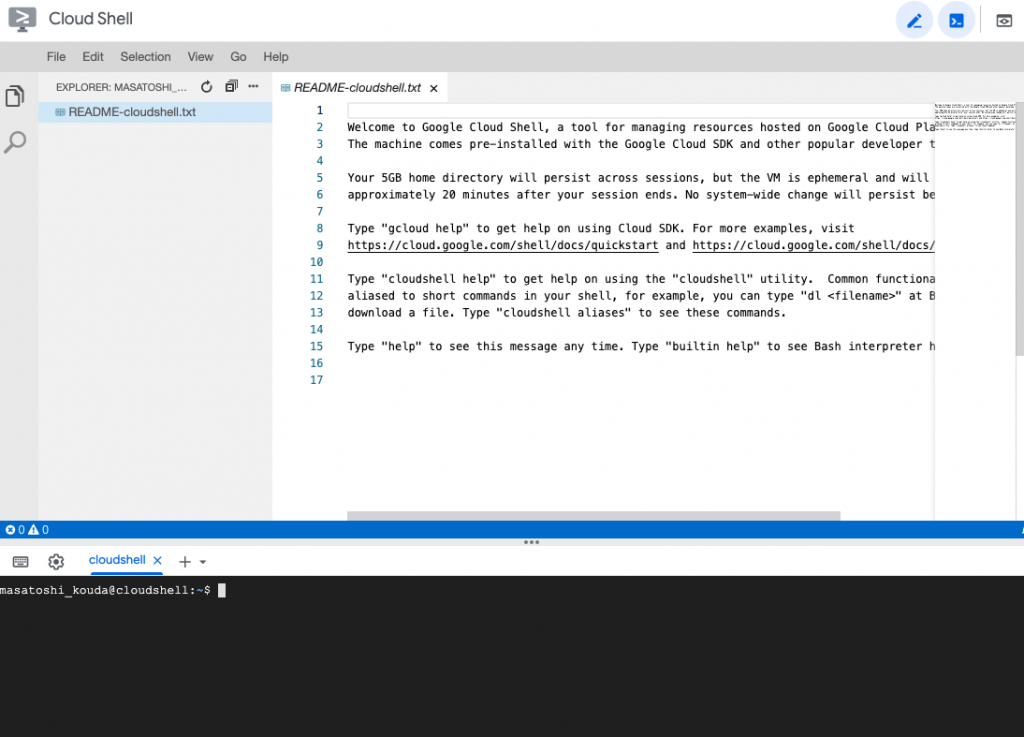Open the Terminal icon in the header
Viewport: 1024px width, 737px height.
click(x=956, y=20)
